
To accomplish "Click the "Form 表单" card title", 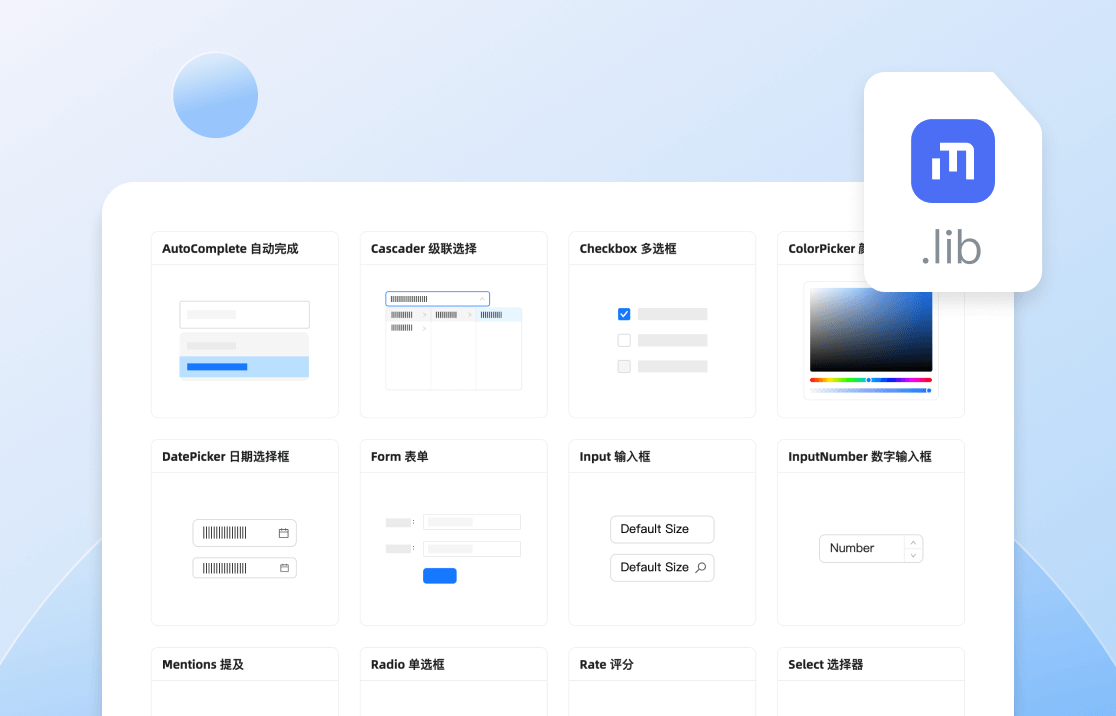I will (x=399, y=456).
